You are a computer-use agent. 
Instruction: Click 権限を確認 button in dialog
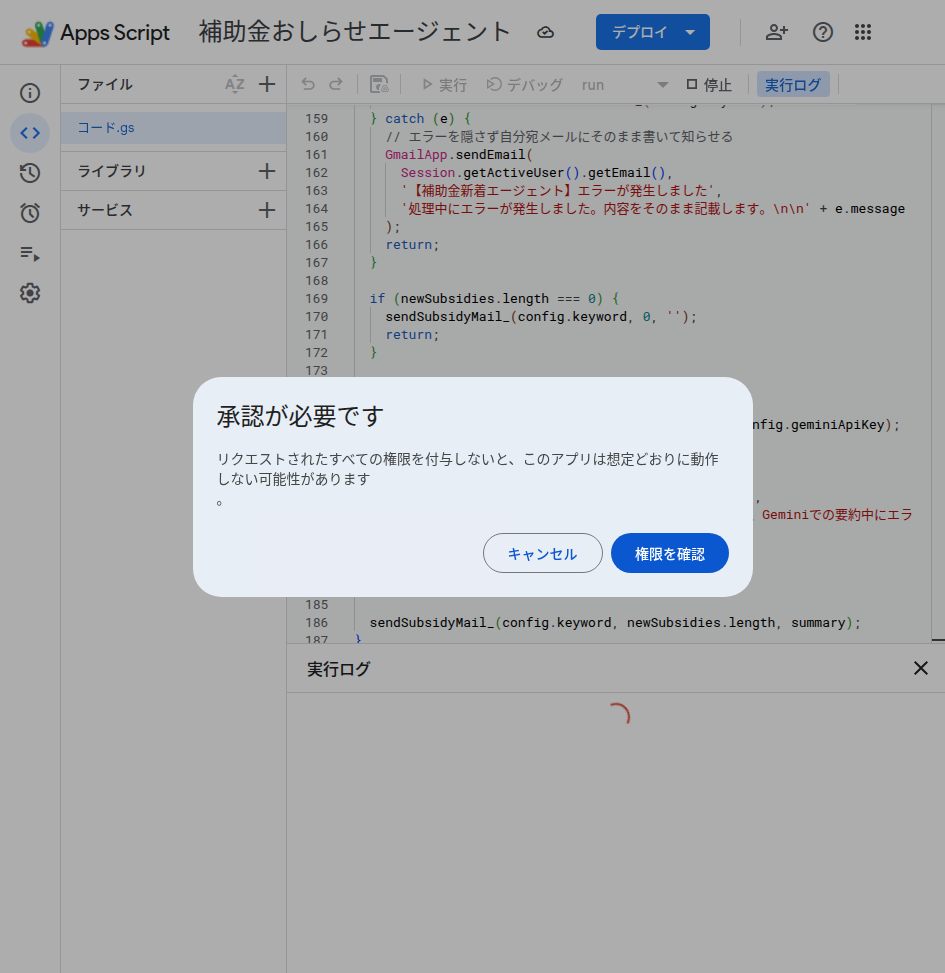(x=670, y=553)
